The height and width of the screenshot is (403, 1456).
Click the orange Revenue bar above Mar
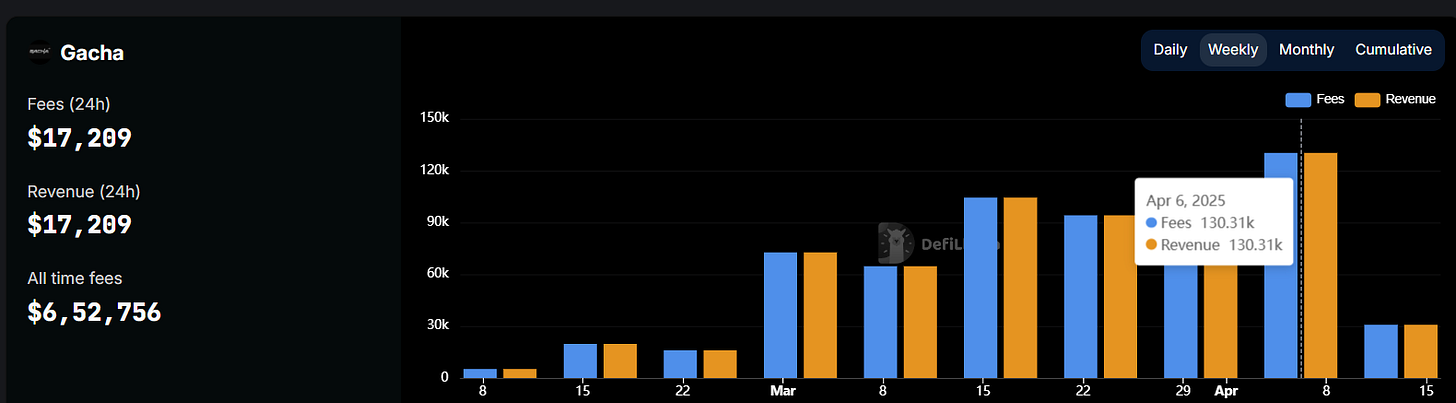coord(820,315)
